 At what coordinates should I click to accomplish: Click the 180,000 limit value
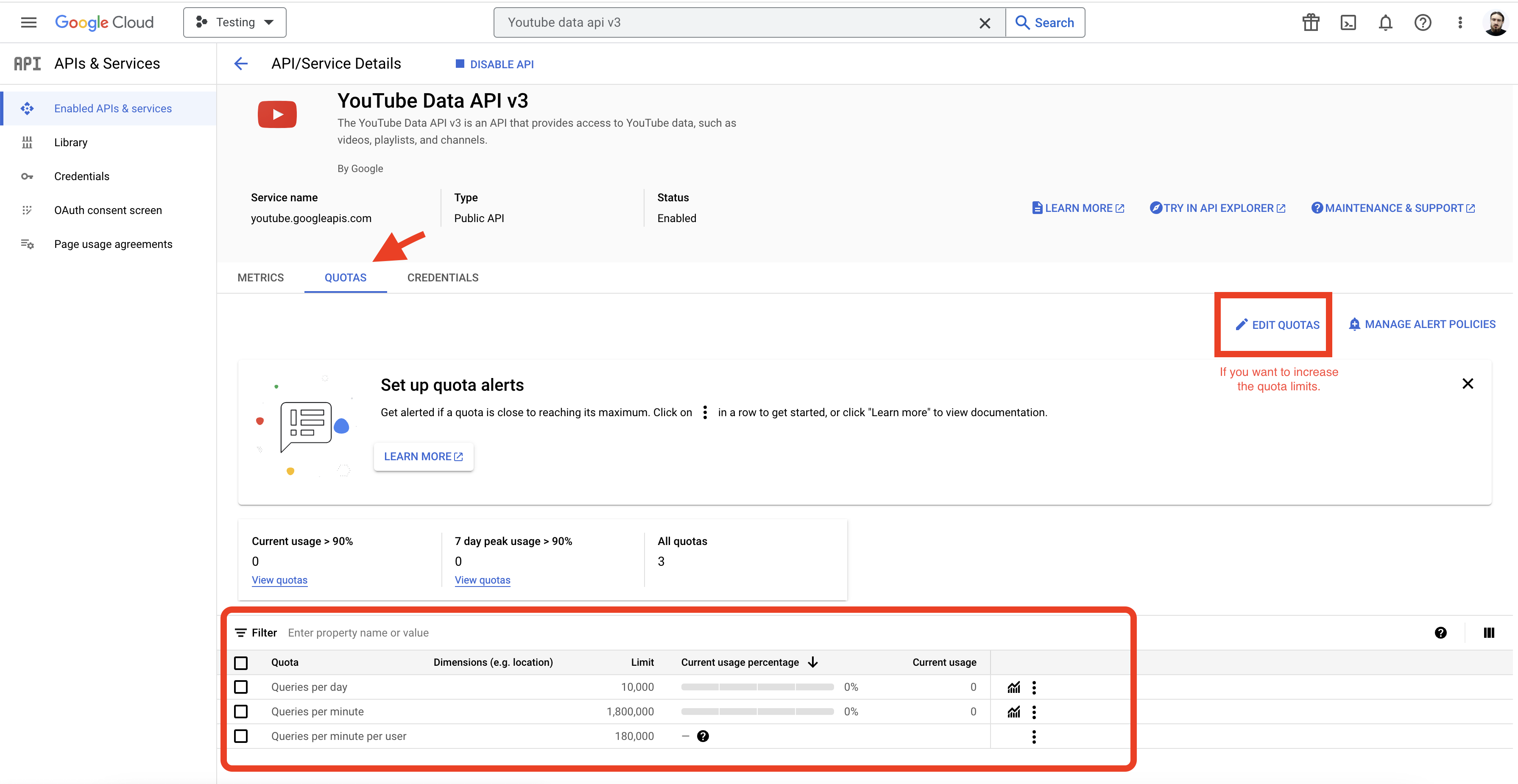[634, 736]
